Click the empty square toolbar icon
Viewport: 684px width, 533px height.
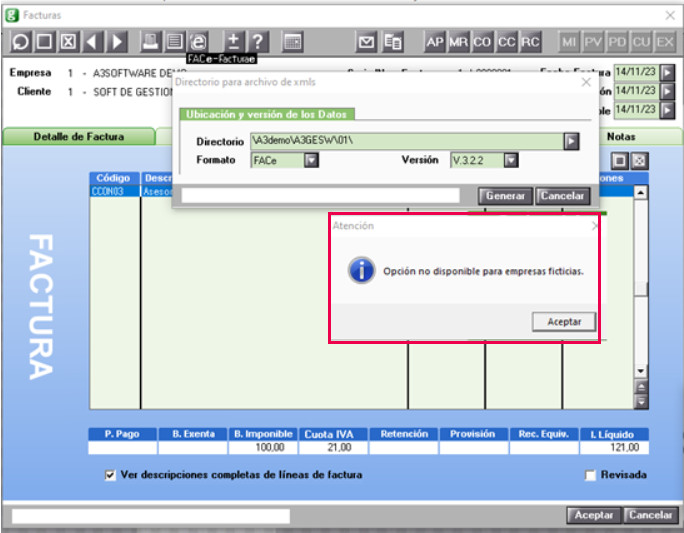(x=44, y=42)
